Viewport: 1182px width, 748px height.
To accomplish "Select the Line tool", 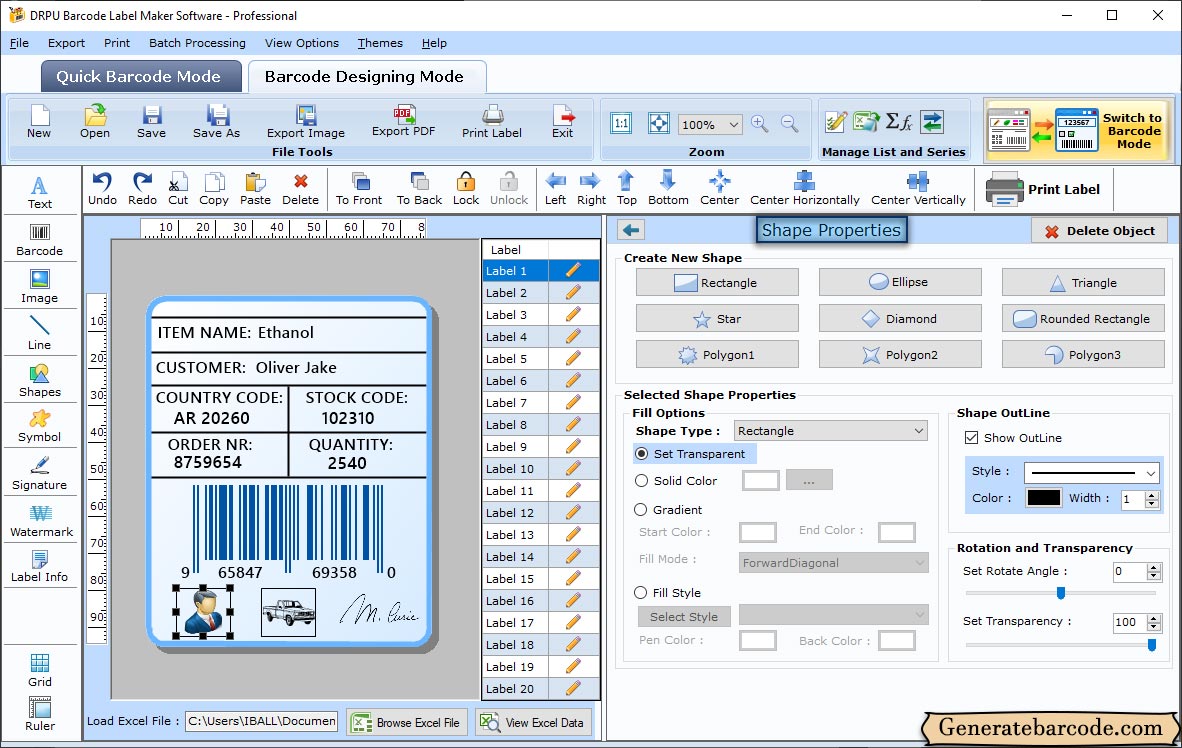I will (39, 334).
